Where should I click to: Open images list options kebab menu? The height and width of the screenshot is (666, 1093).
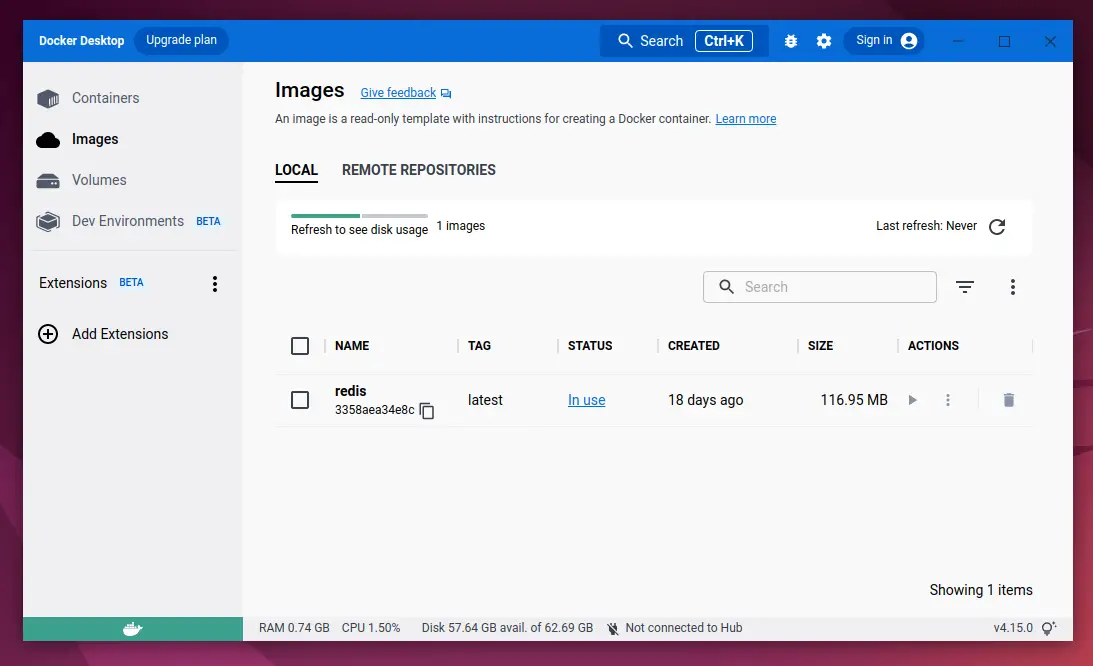point(1013,287)
